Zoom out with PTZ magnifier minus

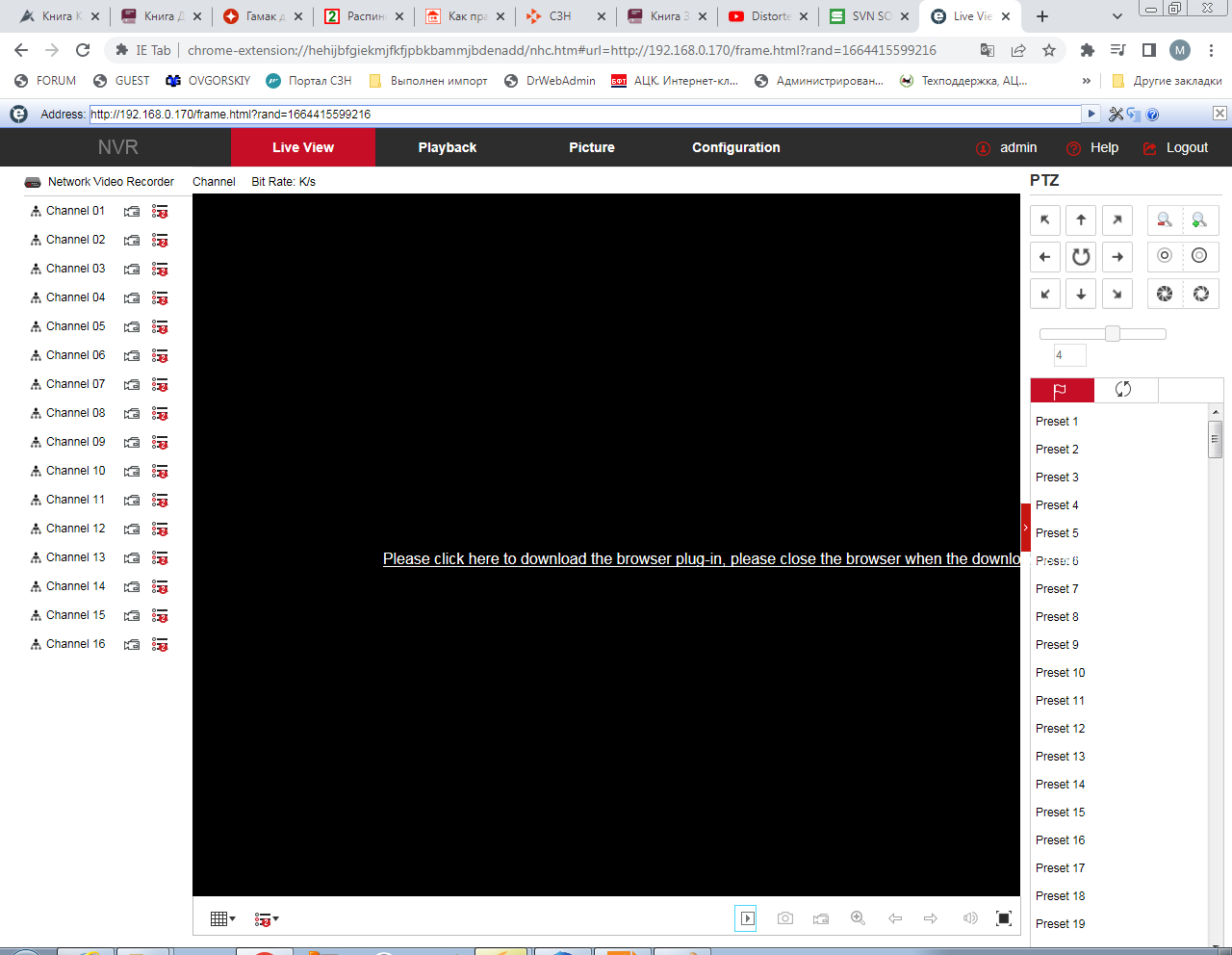pyautogui.click(x=1165, y=220)
